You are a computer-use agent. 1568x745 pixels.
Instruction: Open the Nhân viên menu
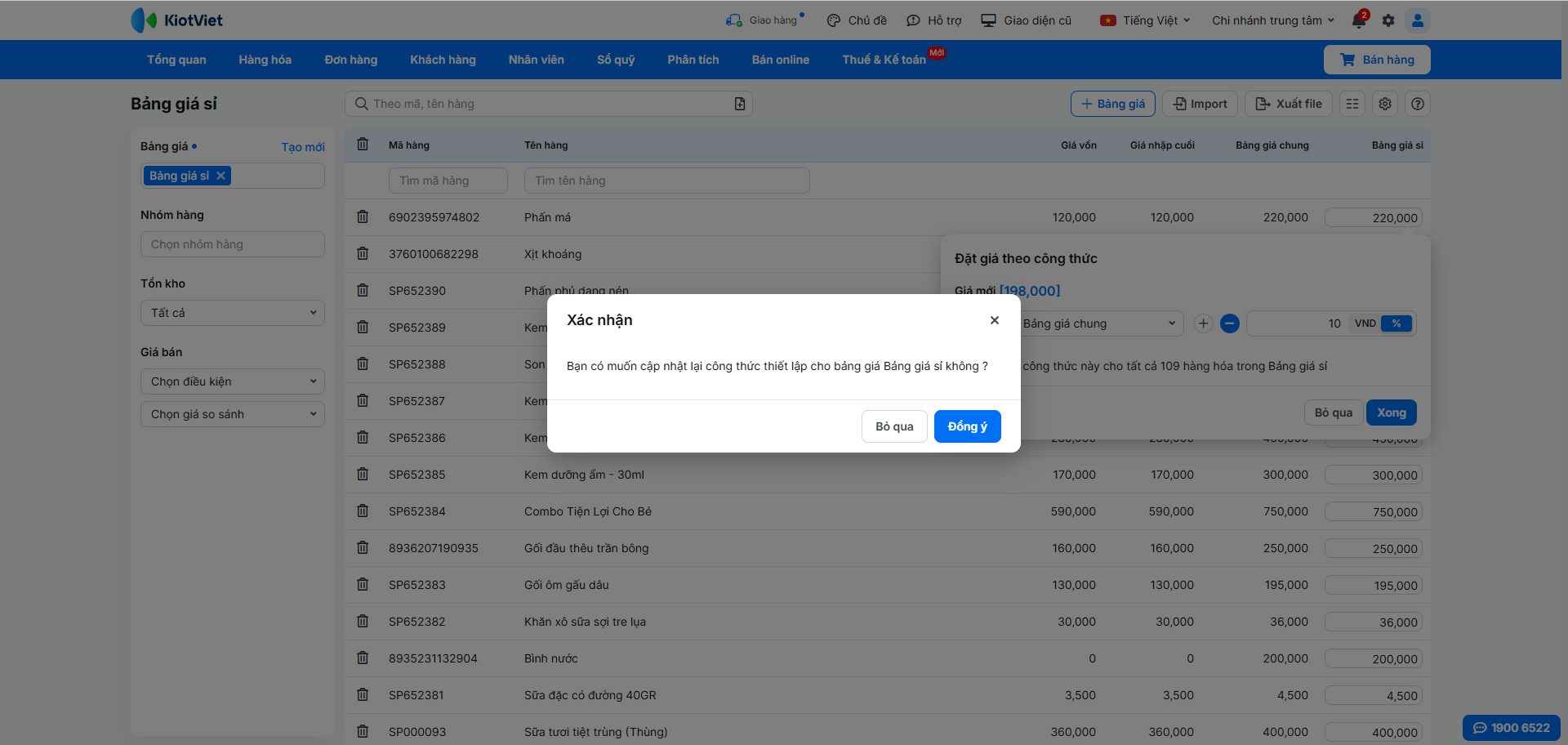[537, 60]
